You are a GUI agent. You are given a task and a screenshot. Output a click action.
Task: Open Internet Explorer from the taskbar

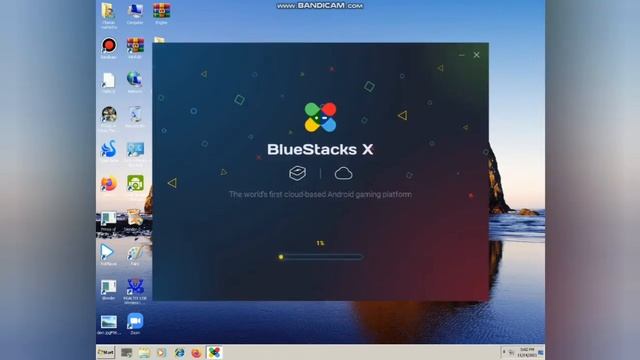pos(179,353)
